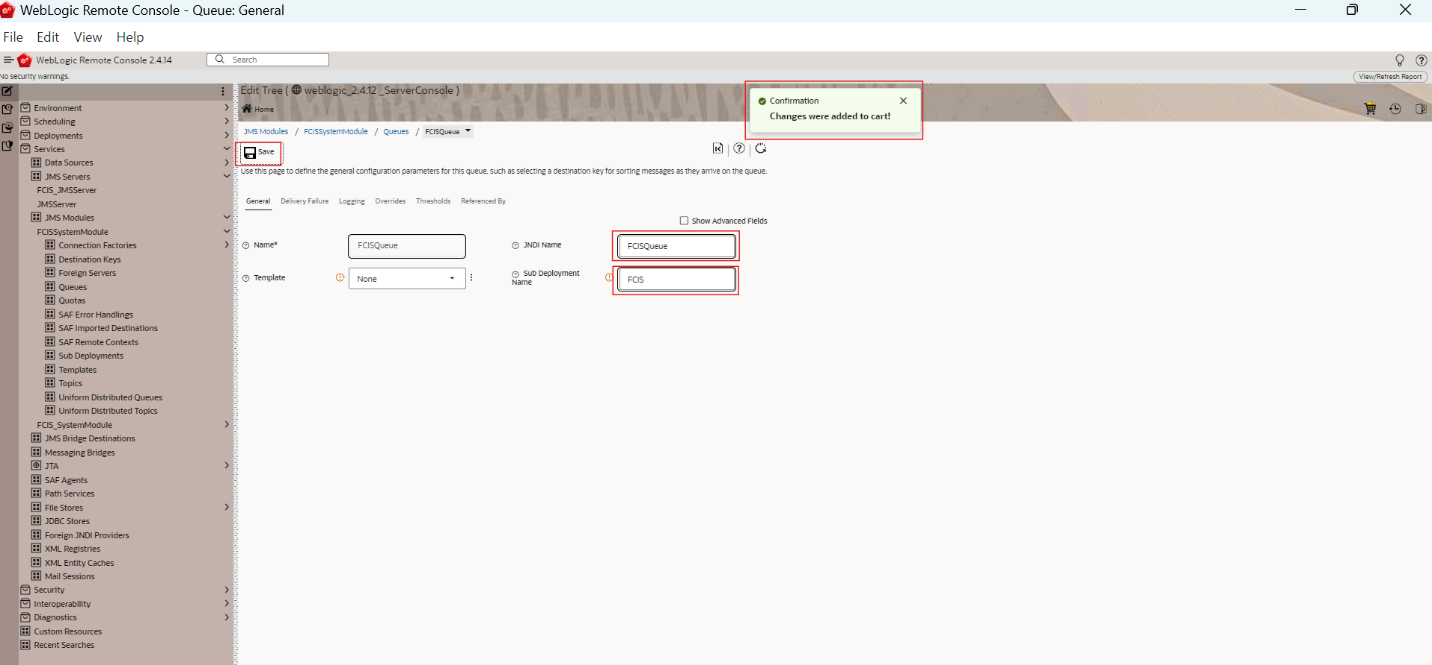Collapse the Services tree node
This screenshot has height=665, width=1432.
coord(227,149)
